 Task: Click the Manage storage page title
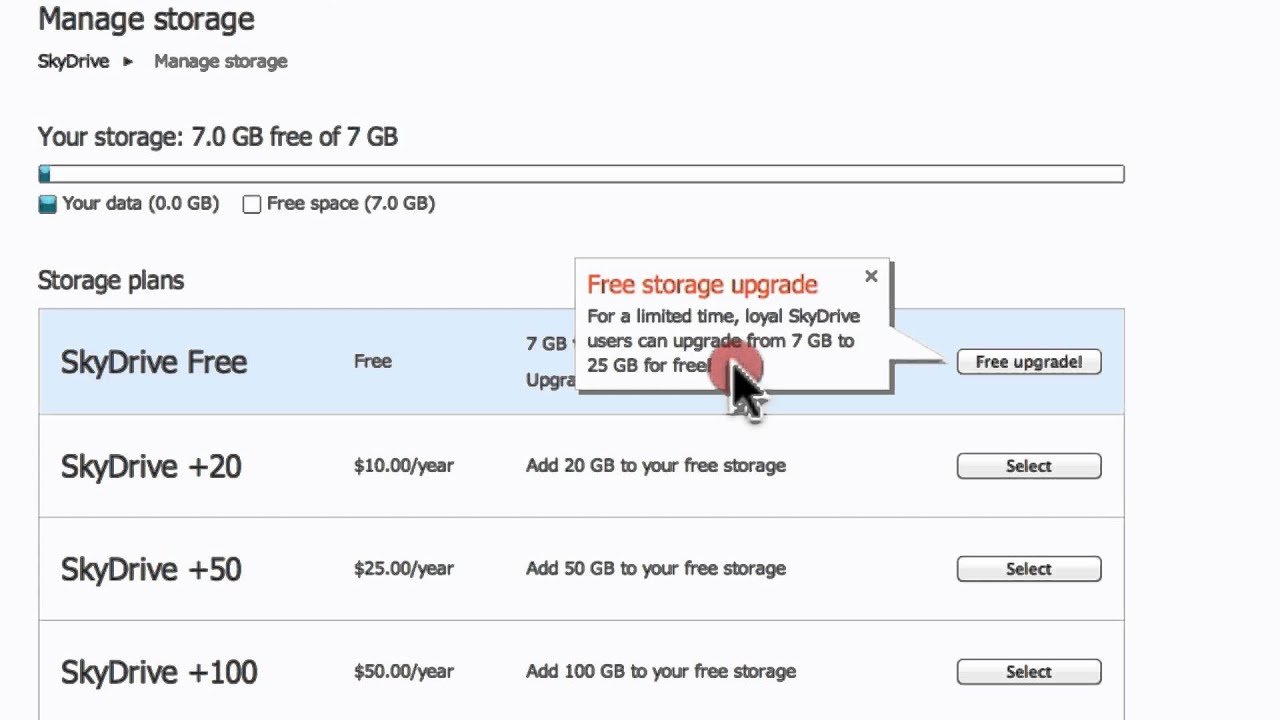(x=146, y=18)
